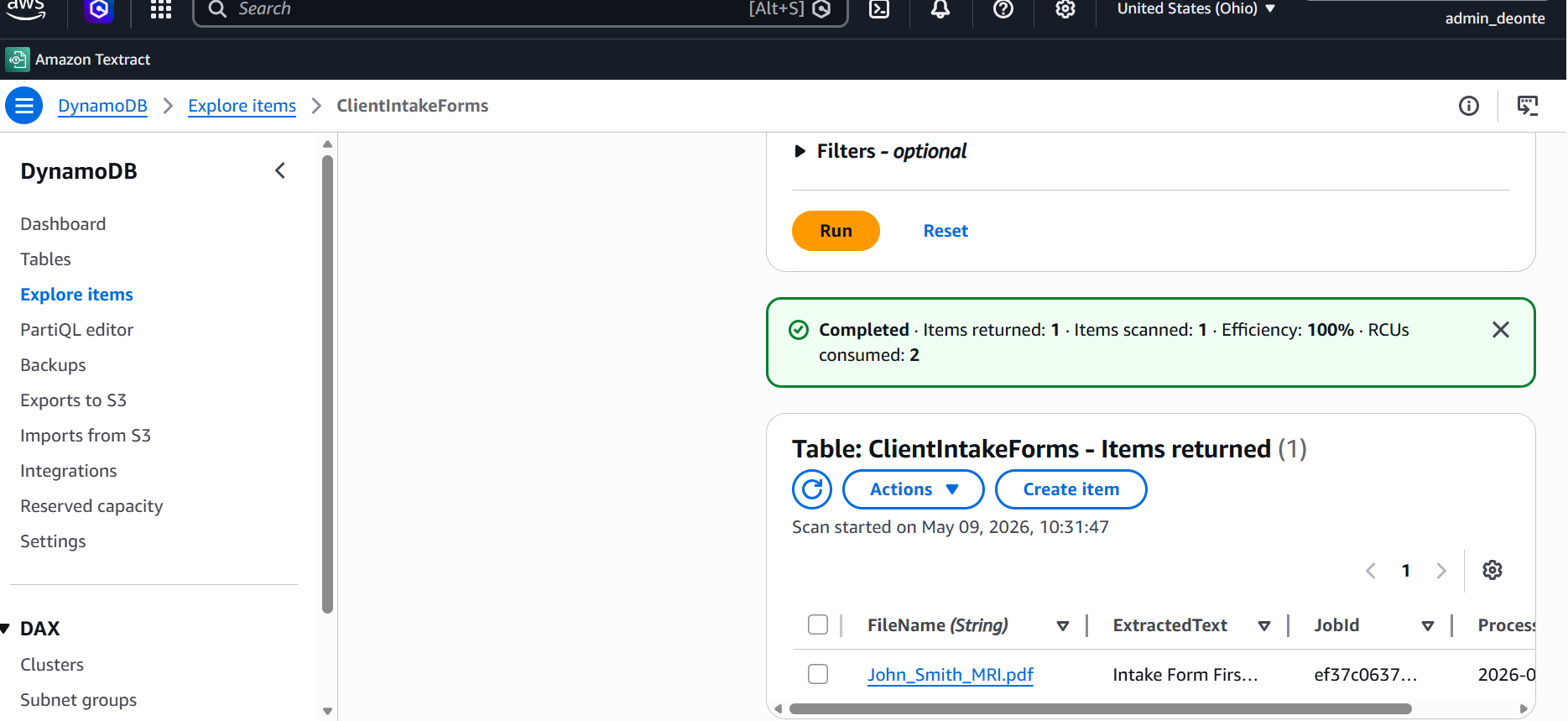Open the Actions dropdown

coord(913,489)
